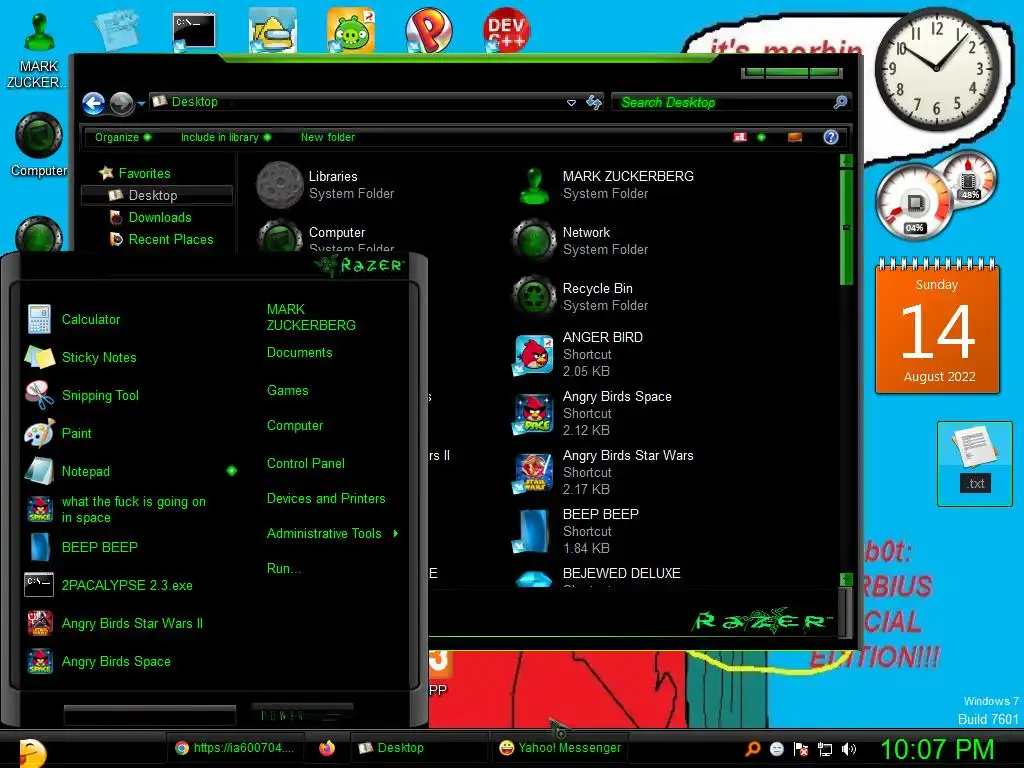Open the command prompt desktop shortcut

194,31
